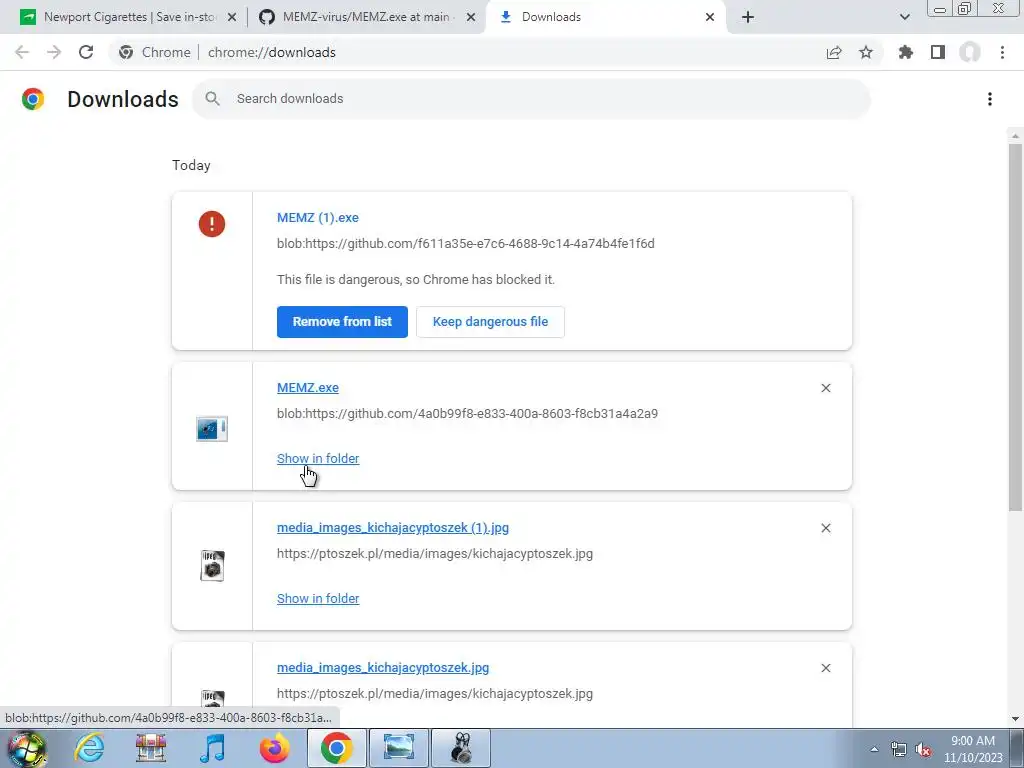Click Keep dangerous file button
The height and width of the screenshot is (768, 1024).
tap(490, 322)
